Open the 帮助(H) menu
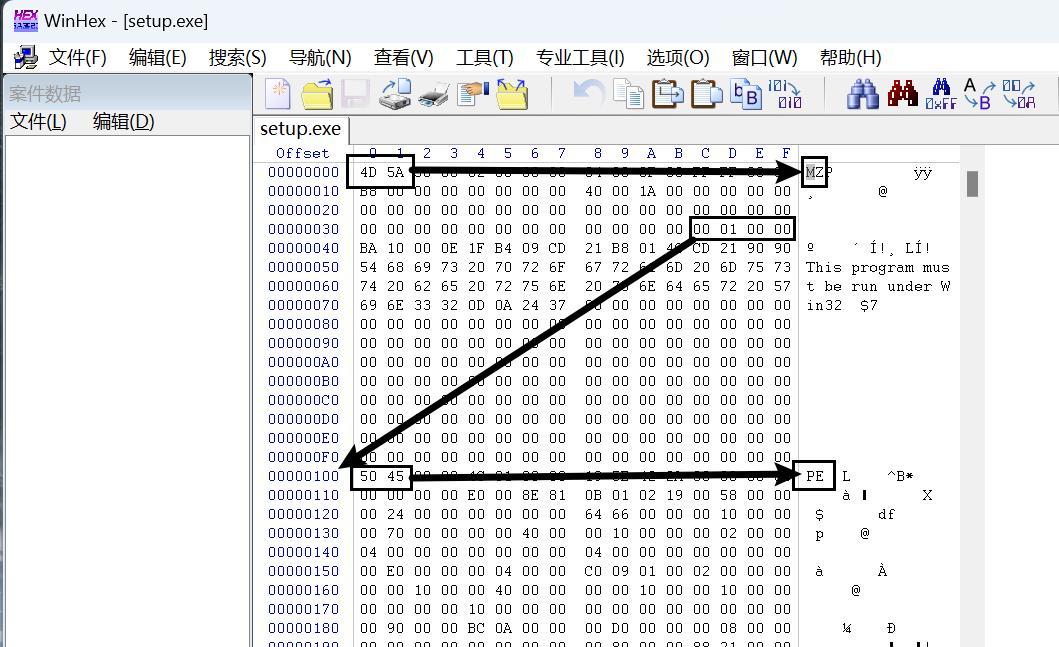 coord(850,57)
